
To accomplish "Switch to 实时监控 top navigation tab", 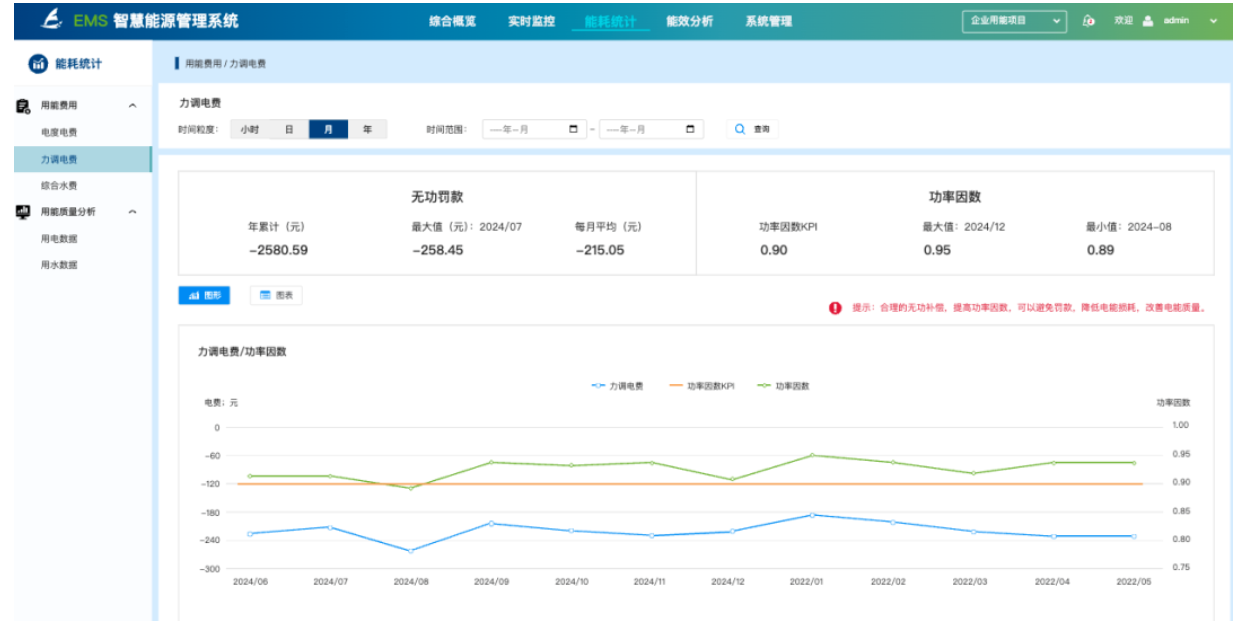I will click(x=531, y=21).
